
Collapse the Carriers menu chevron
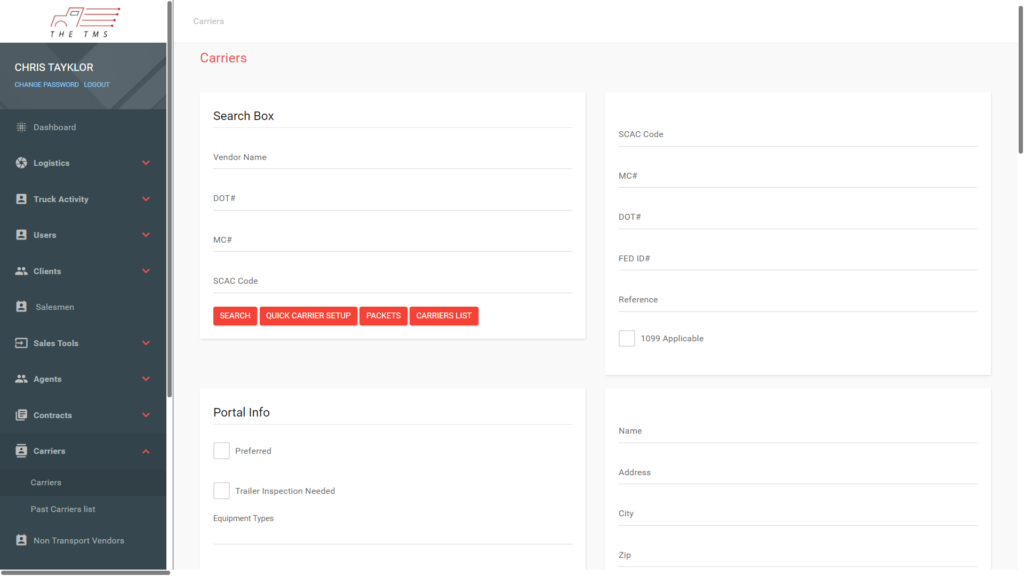(146, 451)
